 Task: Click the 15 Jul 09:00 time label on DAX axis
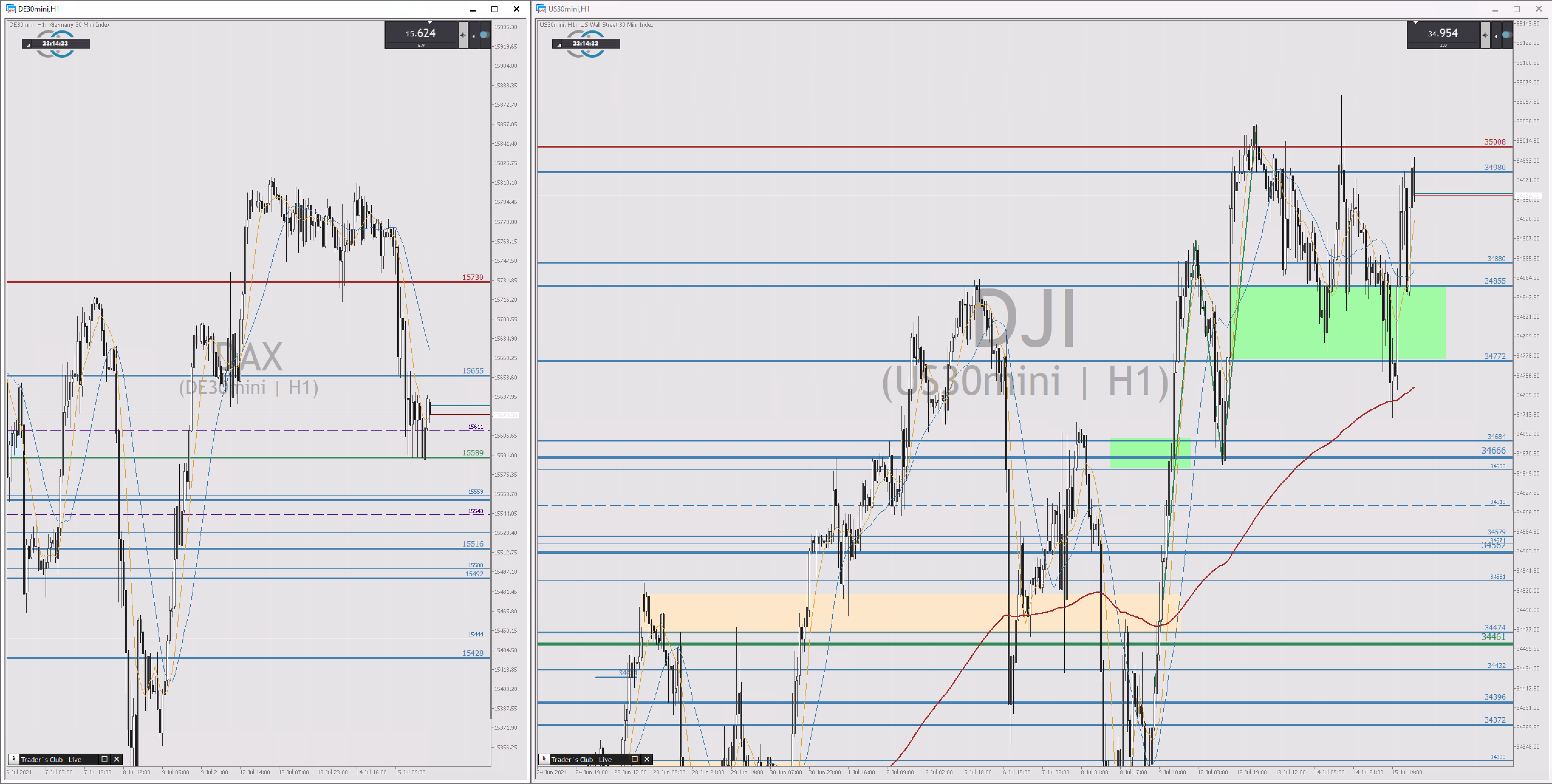click(x=410, y=772)
